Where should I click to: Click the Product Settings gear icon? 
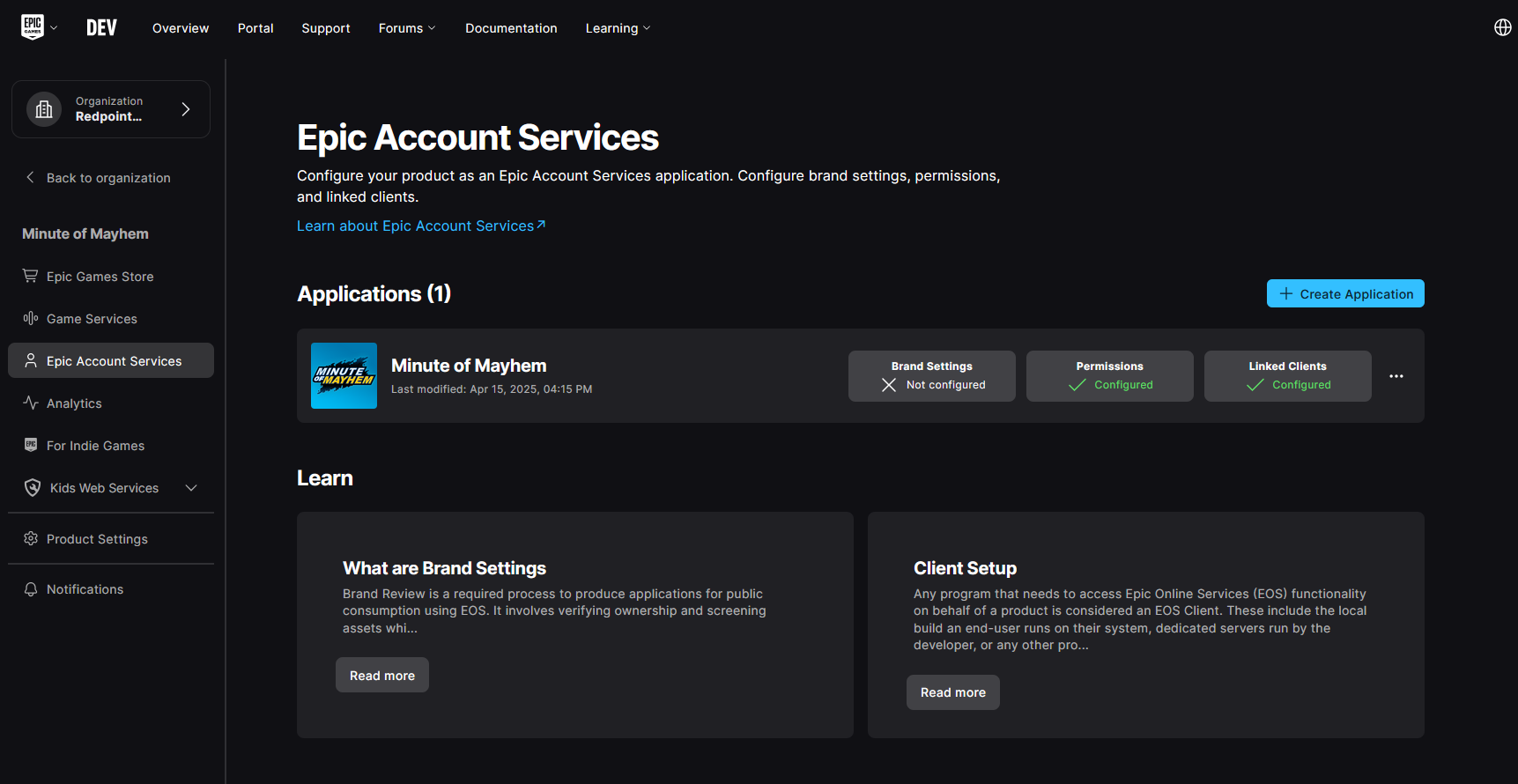[31, 538]
